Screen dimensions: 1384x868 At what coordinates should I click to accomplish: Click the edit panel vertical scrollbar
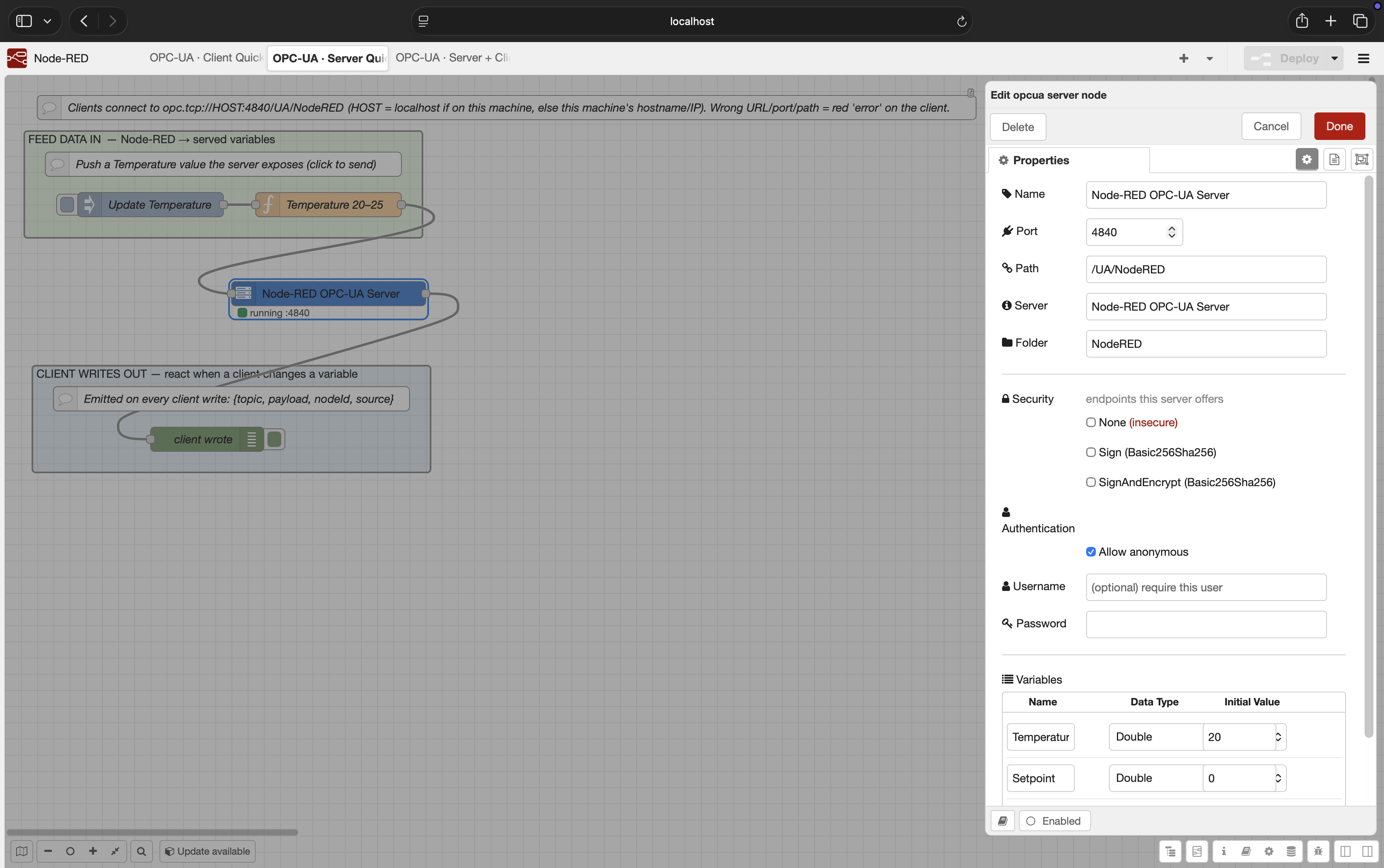point(1369,457)
